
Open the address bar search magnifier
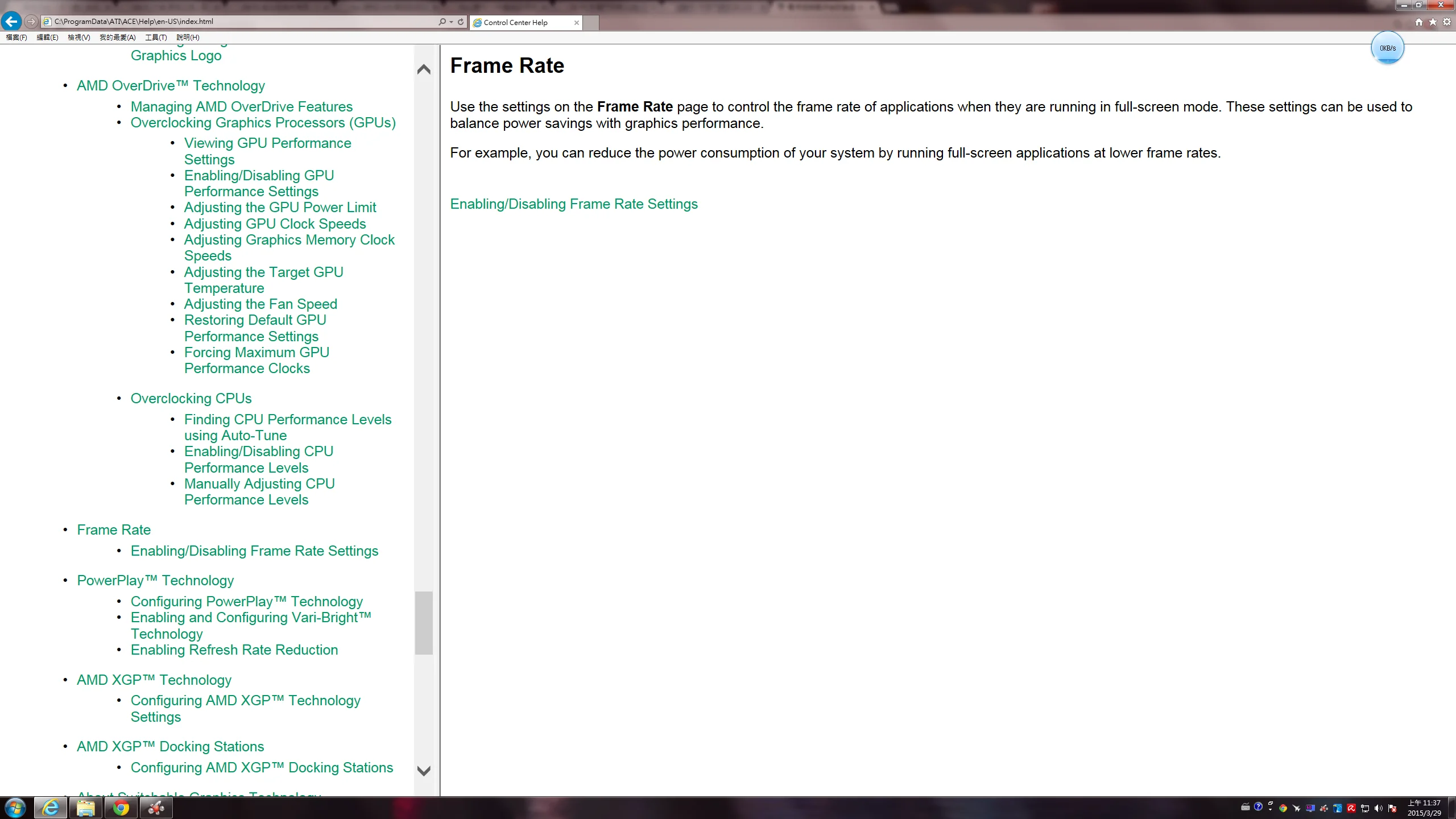(442, 22)
